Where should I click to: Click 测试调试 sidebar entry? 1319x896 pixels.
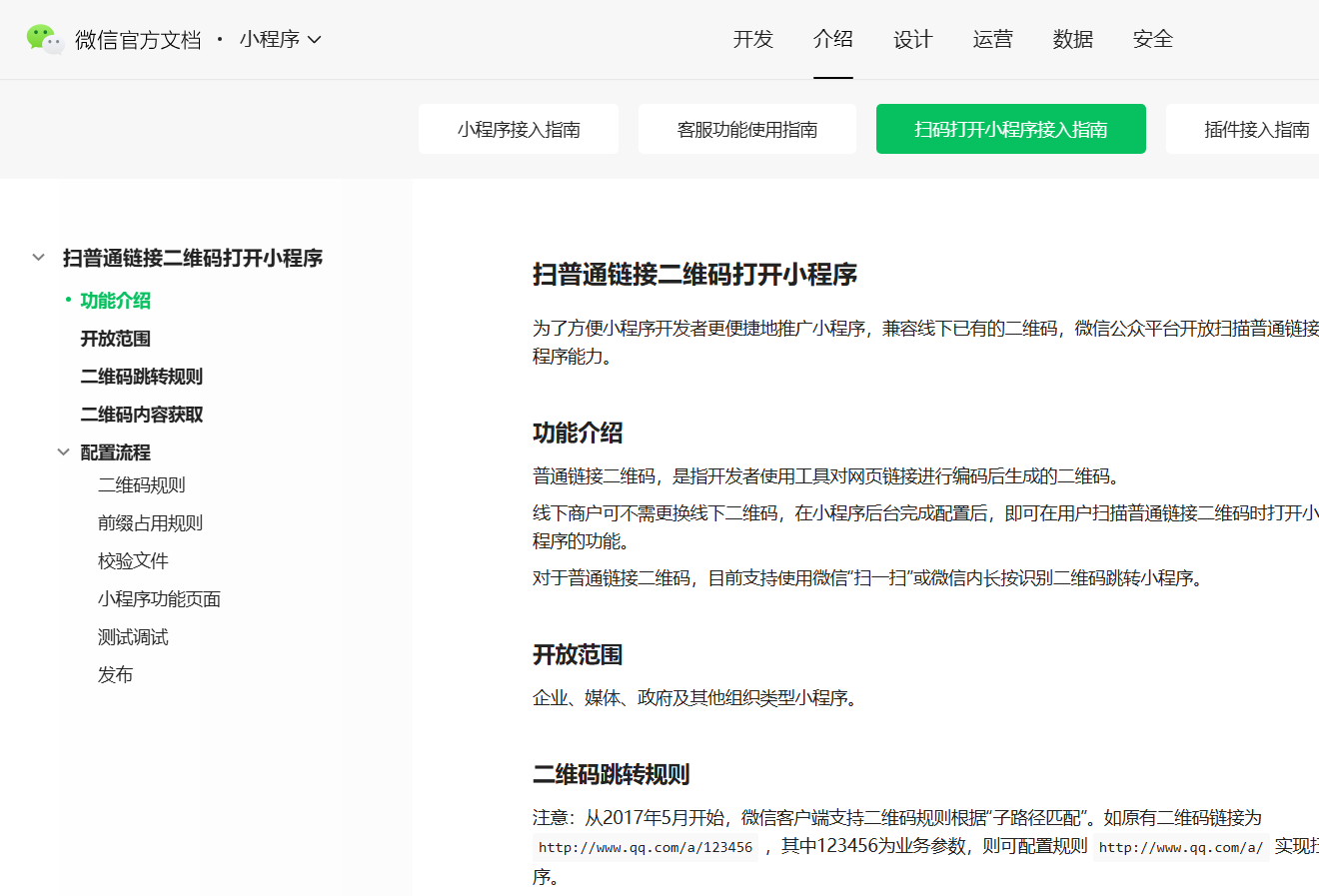pos(133,637)
